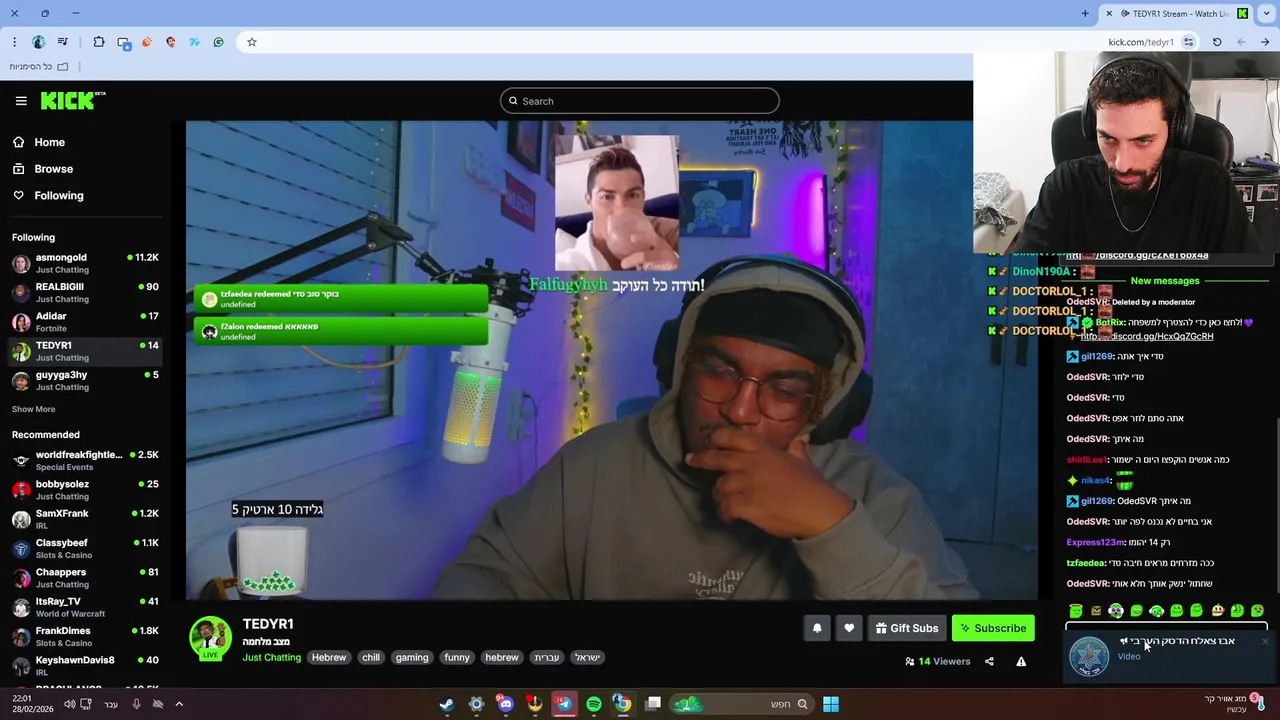Click username tzfaedea in chat

(x=1085, y=563)
